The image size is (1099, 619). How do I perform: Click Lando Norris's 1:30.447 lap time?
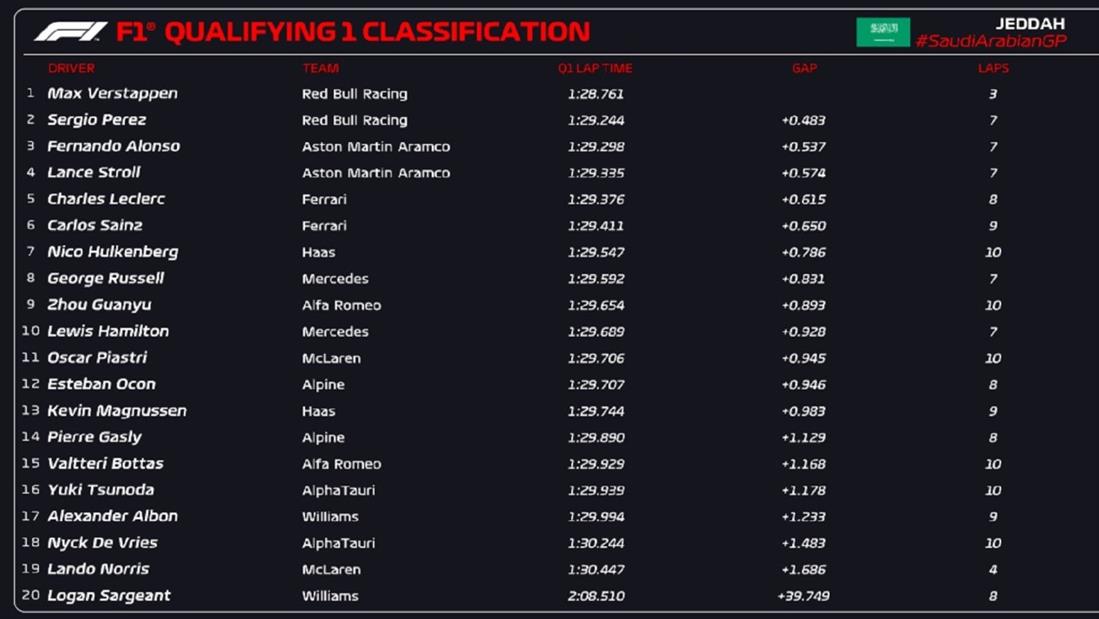595,569
